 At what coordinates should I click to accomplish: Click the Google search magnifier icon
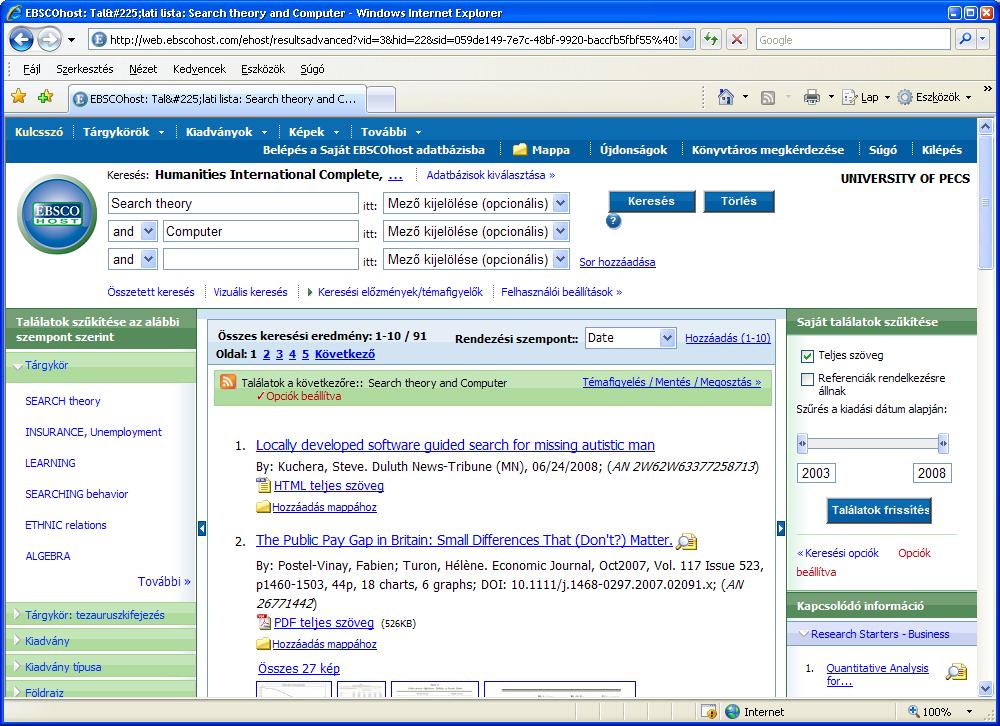coord(966,40)
